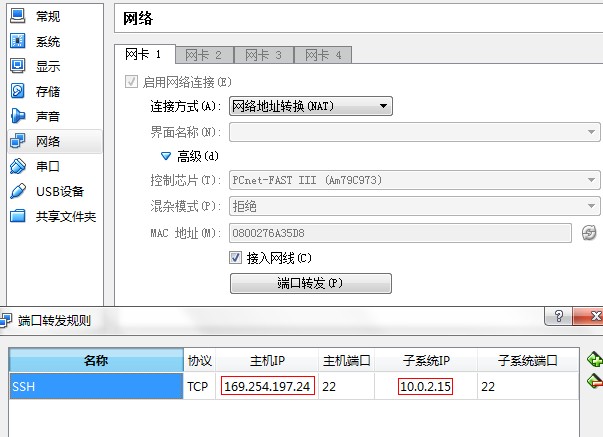Toggle the 接入网线 (Cable Connected) checkbox
This screenshot has width=603, height=437.
click(237, 258)
